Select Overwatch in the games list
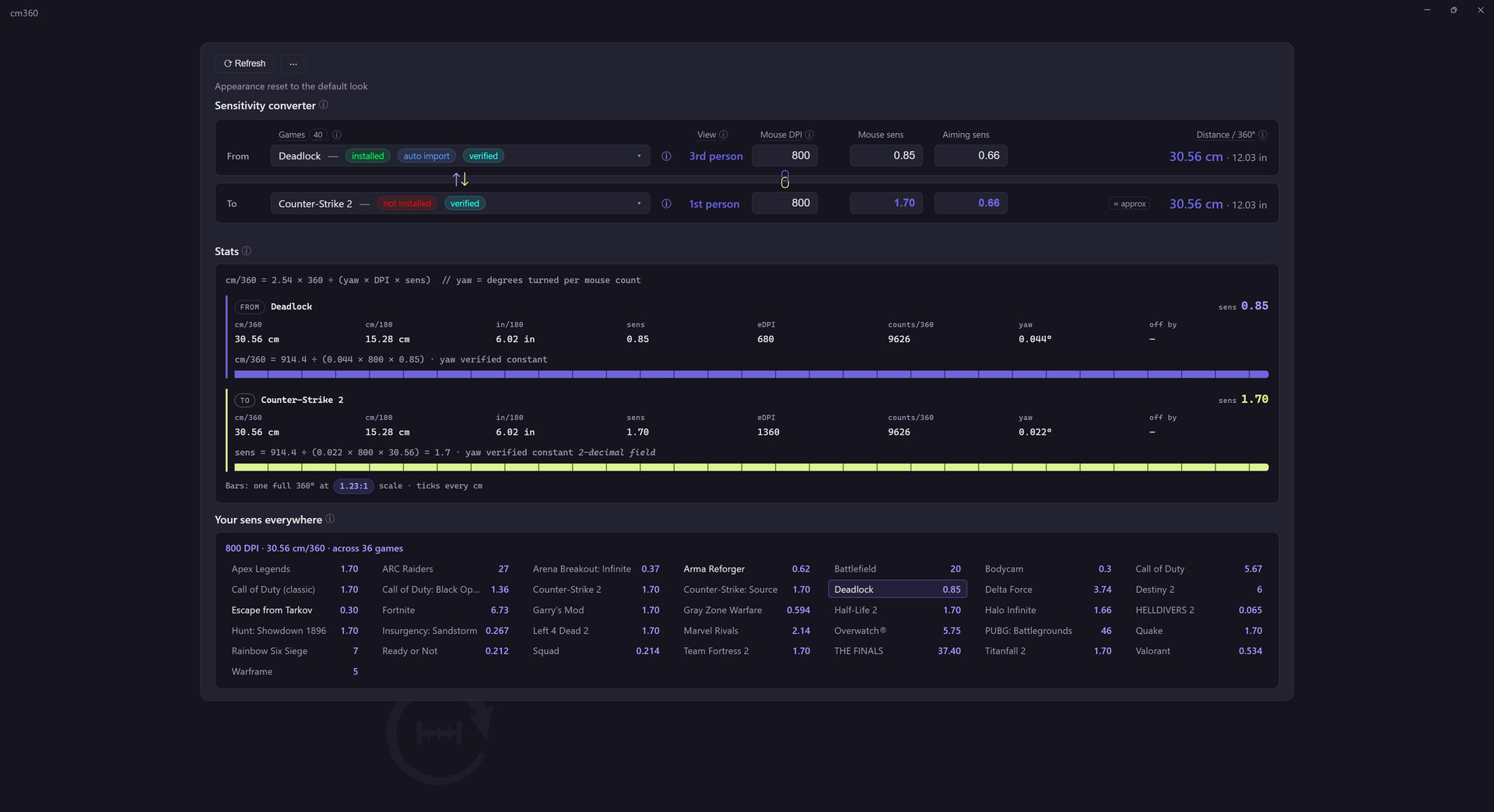 (x=897, y=631)
